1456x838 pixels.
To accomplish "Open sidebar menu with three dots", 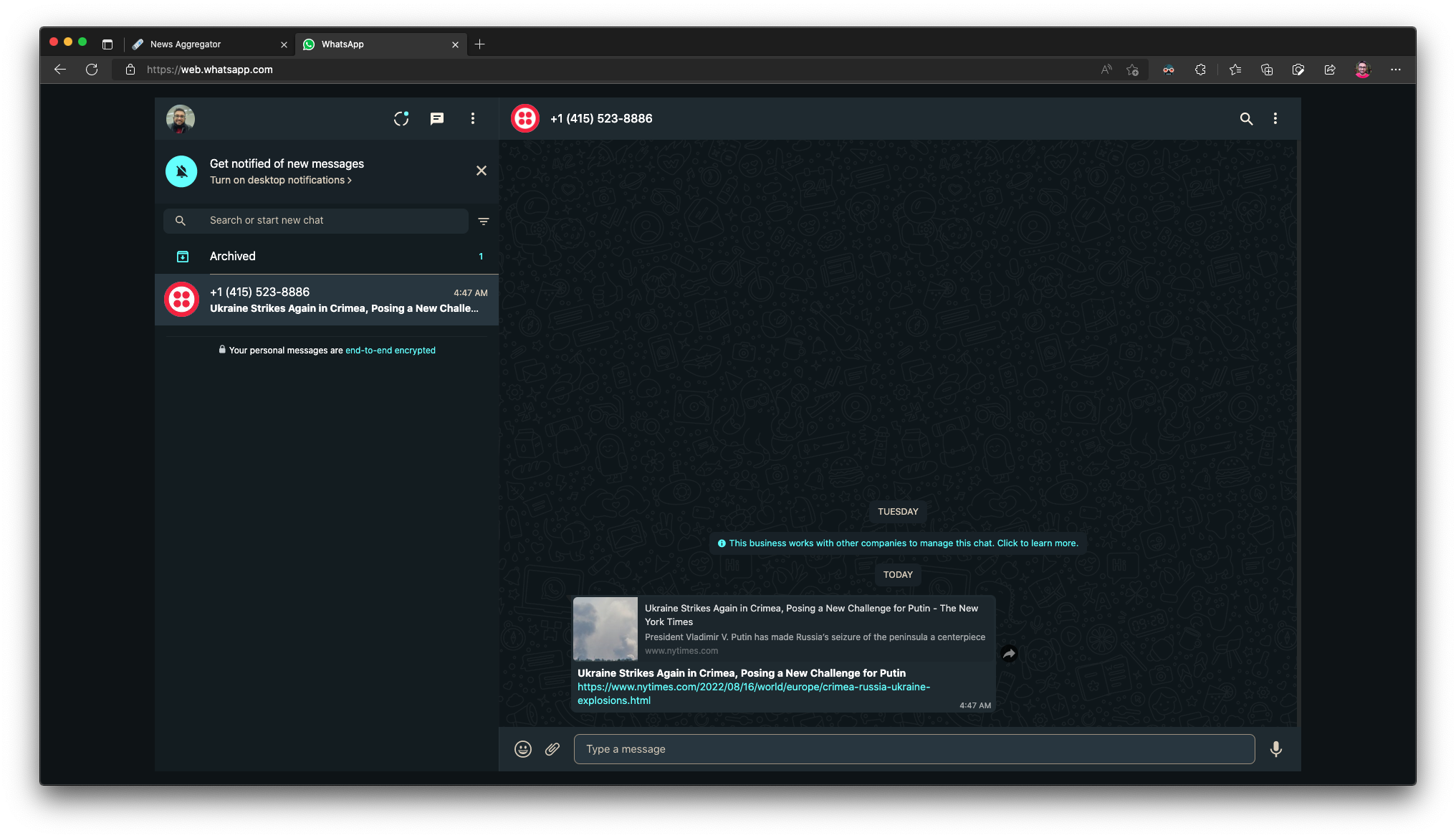I will (x=473, y=118).
